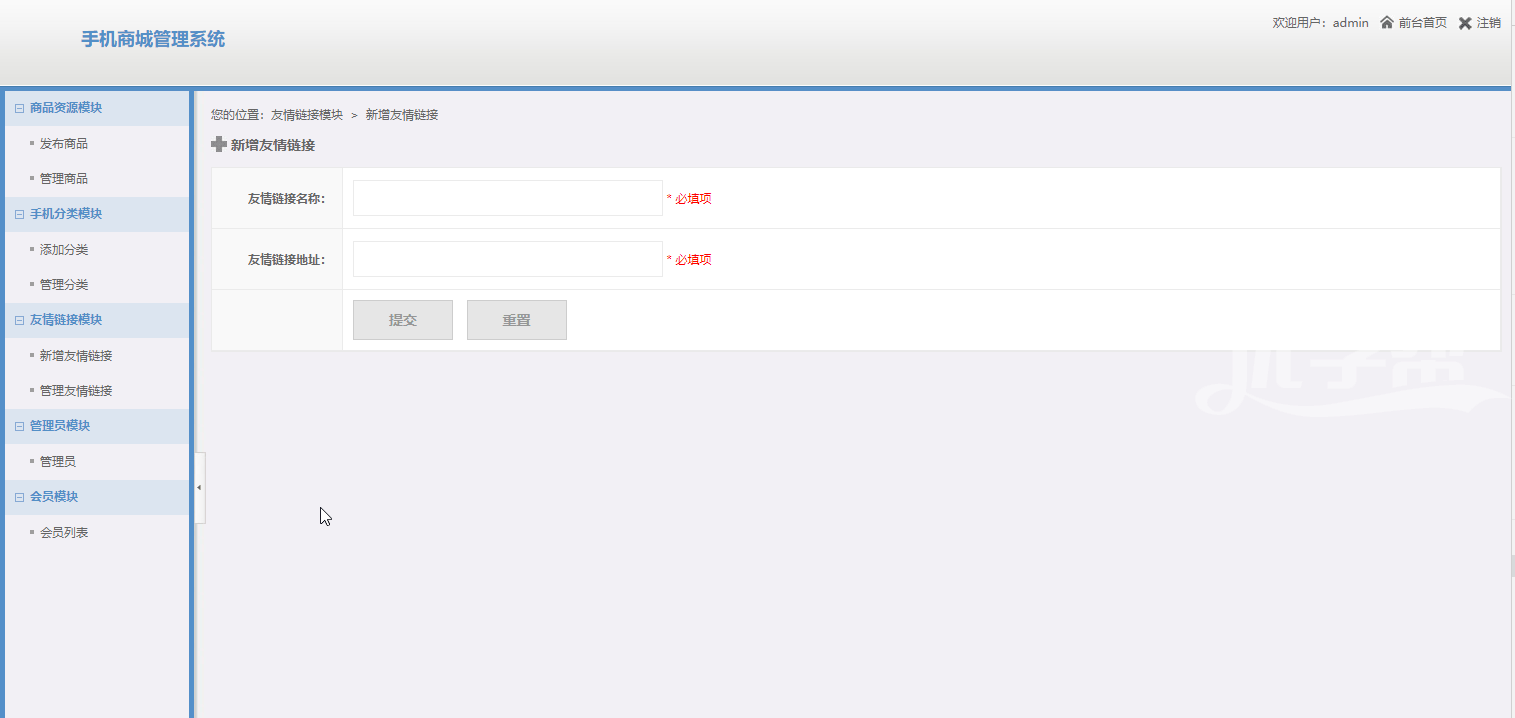Open 会员列表 in the sidebar
The height and width of the screenshot is (718, 1515).
(x=64, y=533)
